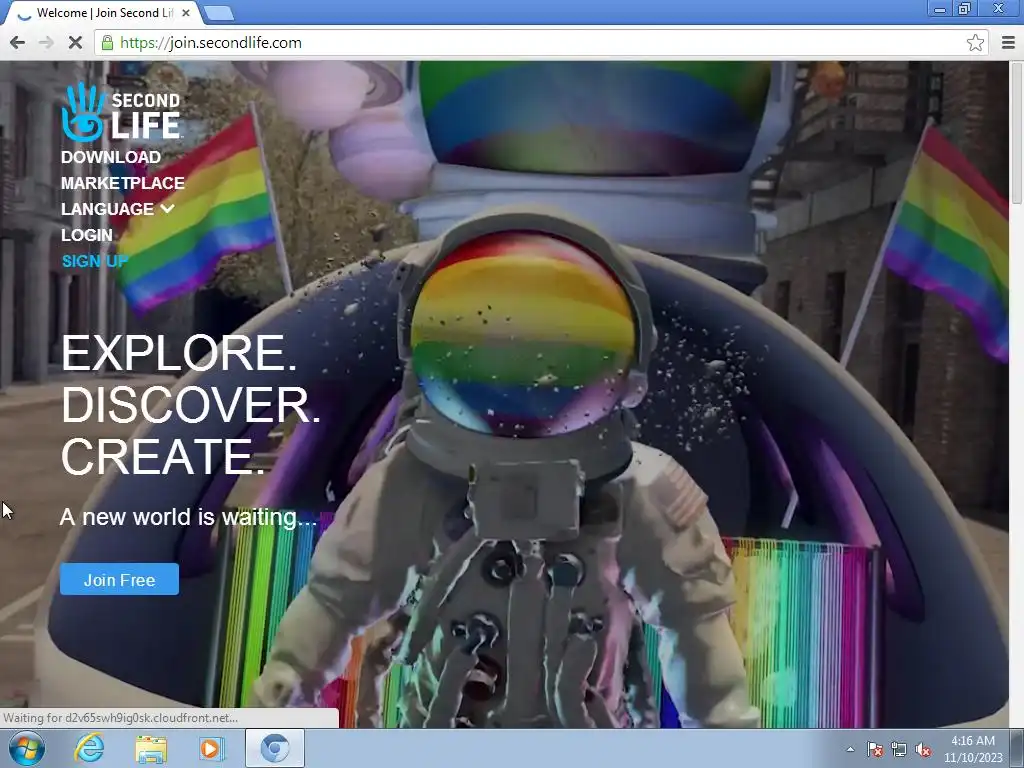Click the browser forward arrow
The width and height of the screenshot is (1024, 768).
coord(46,42)
